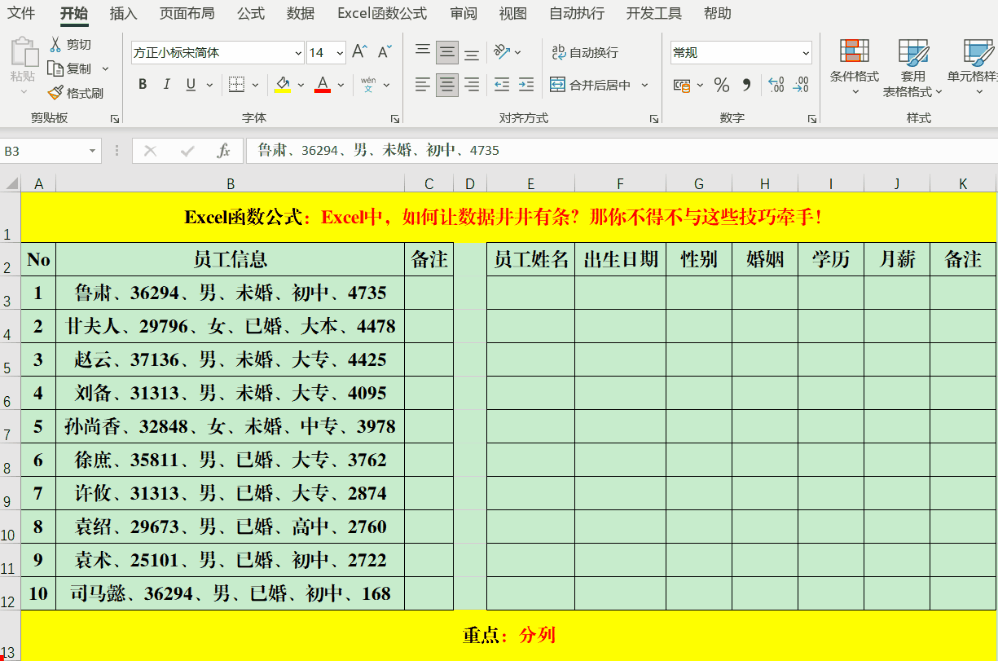Decrease font size with small A icon
The image size is (998, 661).
pos(384,52)
